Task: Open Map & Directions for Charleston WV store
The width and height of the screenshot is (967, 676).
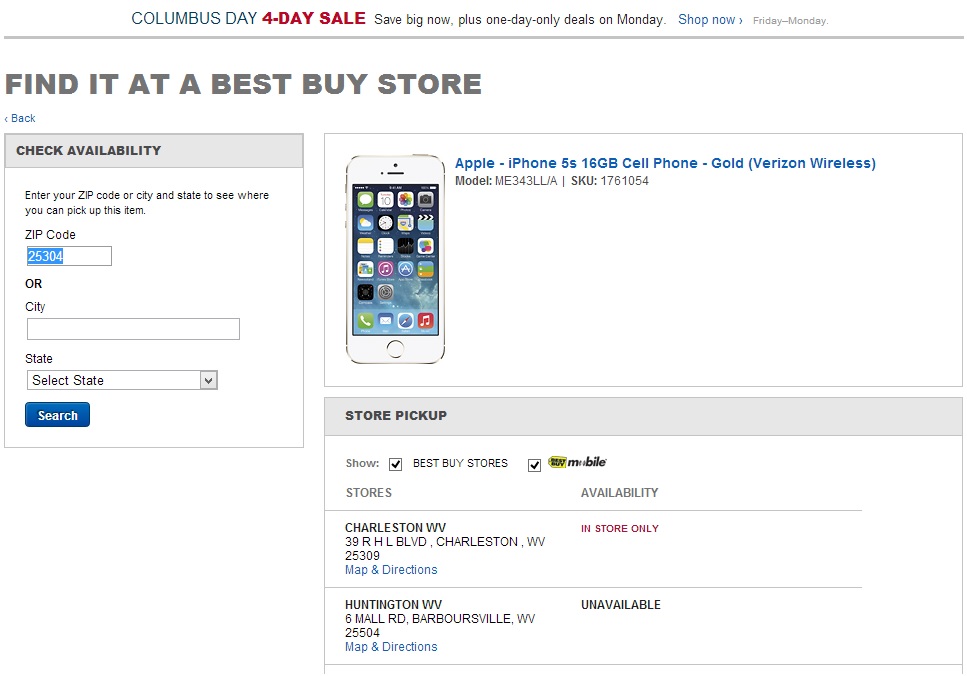Action: pyautogui.click(x=391, y=570)
